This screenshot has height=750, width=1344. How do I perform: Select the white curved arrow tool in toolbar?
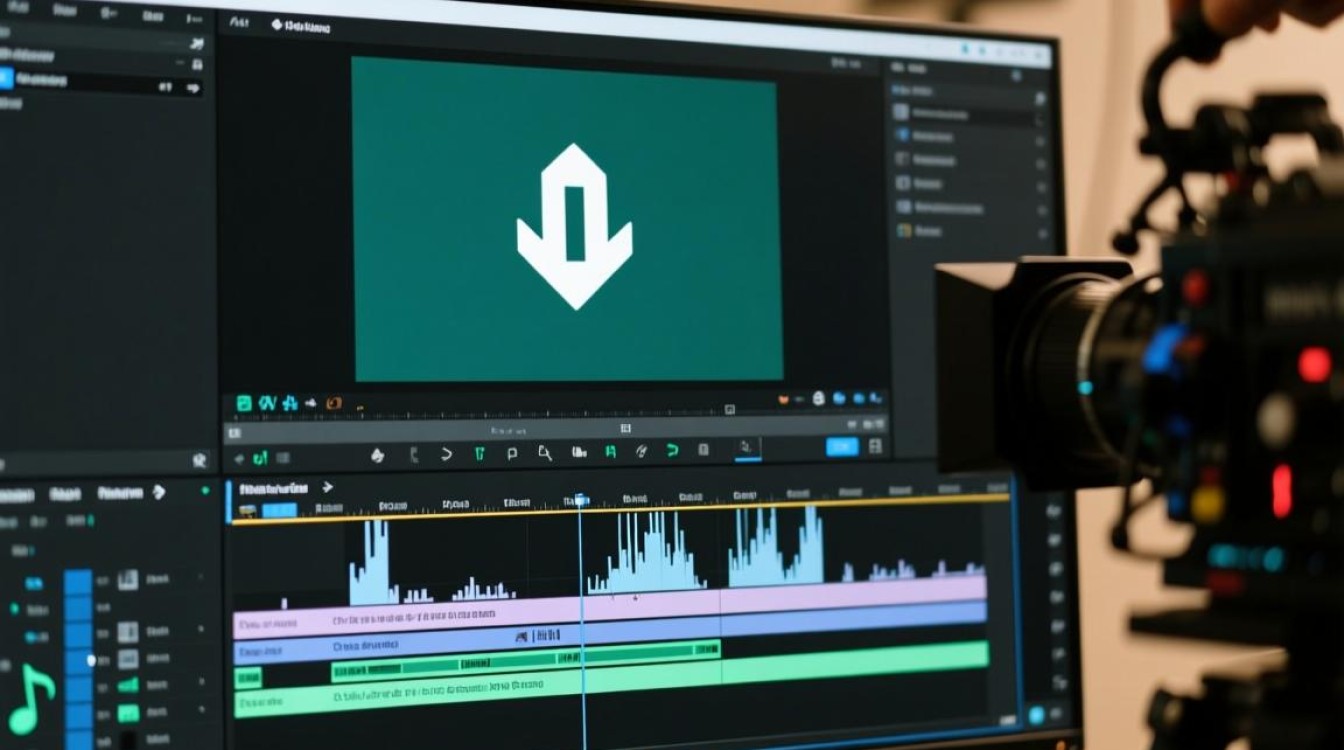[446, 454]
